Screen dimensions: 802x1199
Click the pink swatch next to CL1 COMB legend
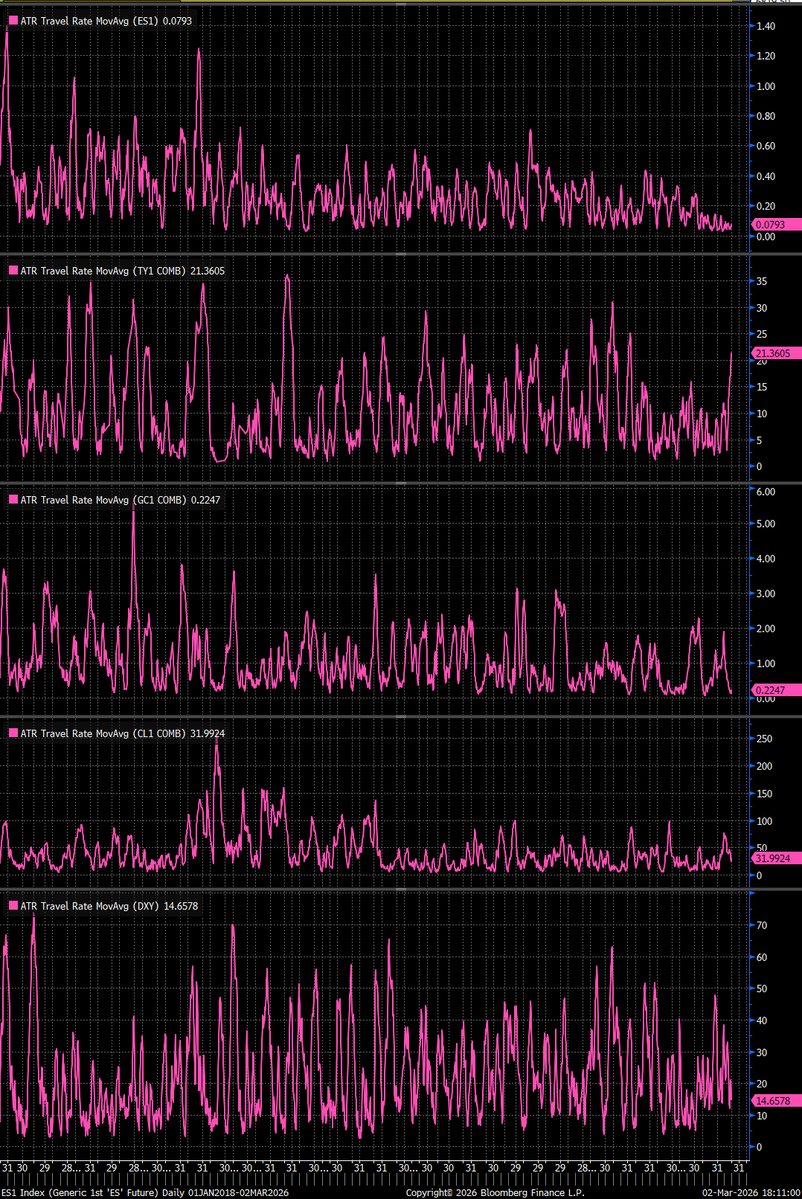tap(13, 733)
